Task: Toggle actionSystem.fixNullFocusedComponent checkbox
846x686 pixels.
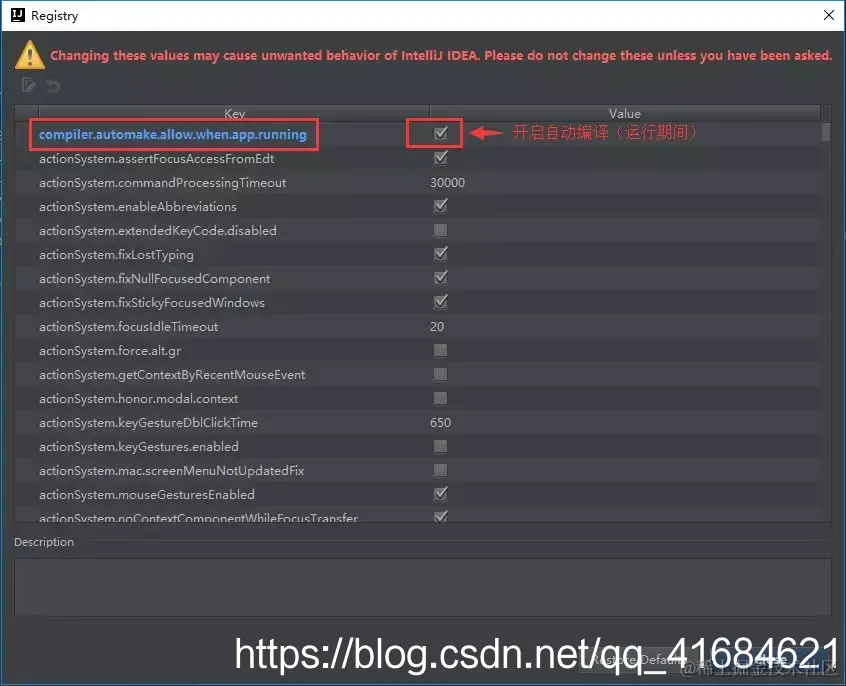Action: (x=441, y=277)
